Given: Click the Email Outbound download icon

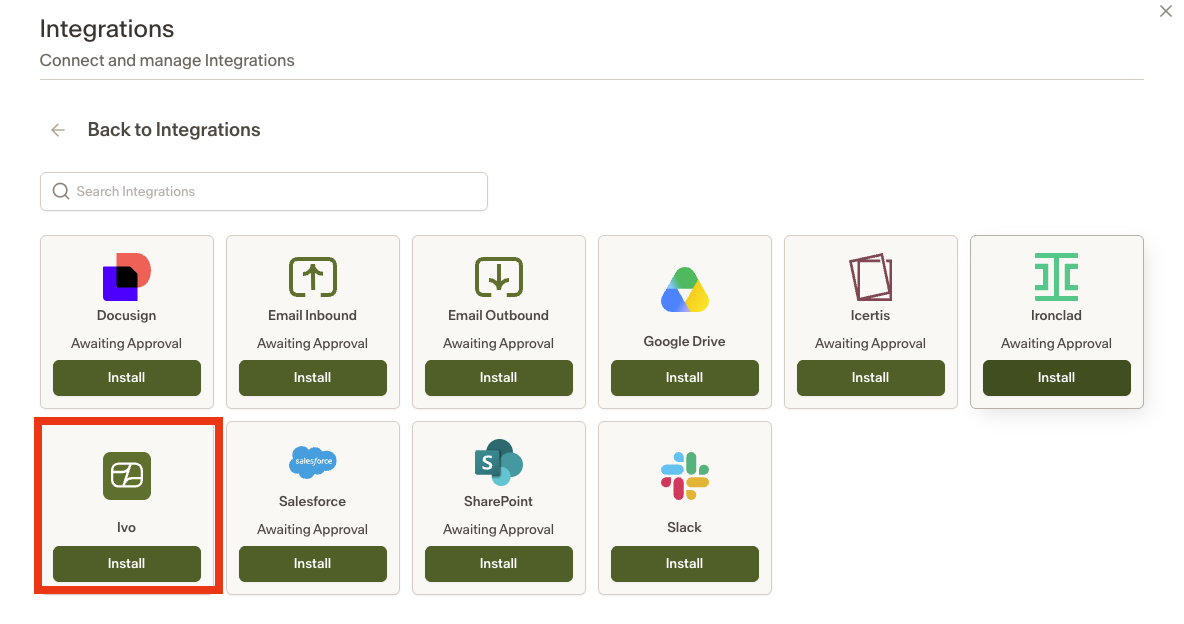Looking at the screenshot, I should coord(498,276).
